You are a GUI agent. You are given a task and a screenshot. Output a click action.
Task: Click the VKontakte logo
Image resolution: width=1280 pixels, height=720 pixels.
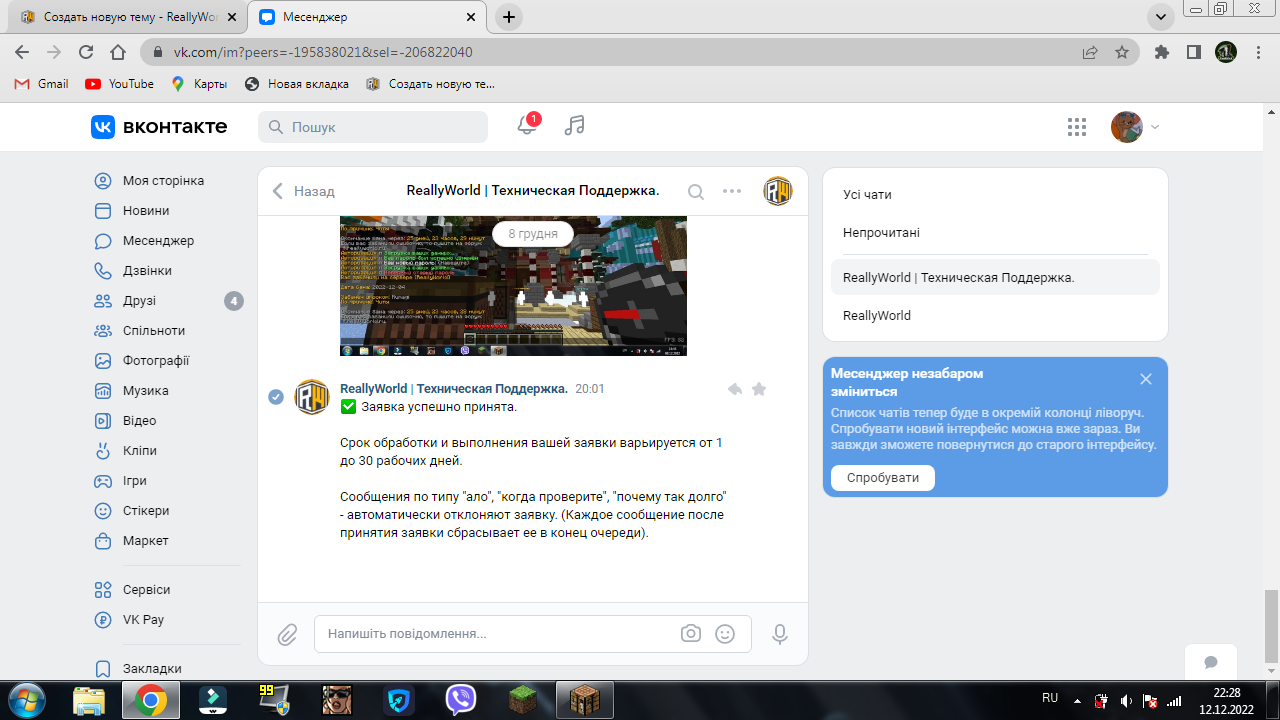click(159, 127)
